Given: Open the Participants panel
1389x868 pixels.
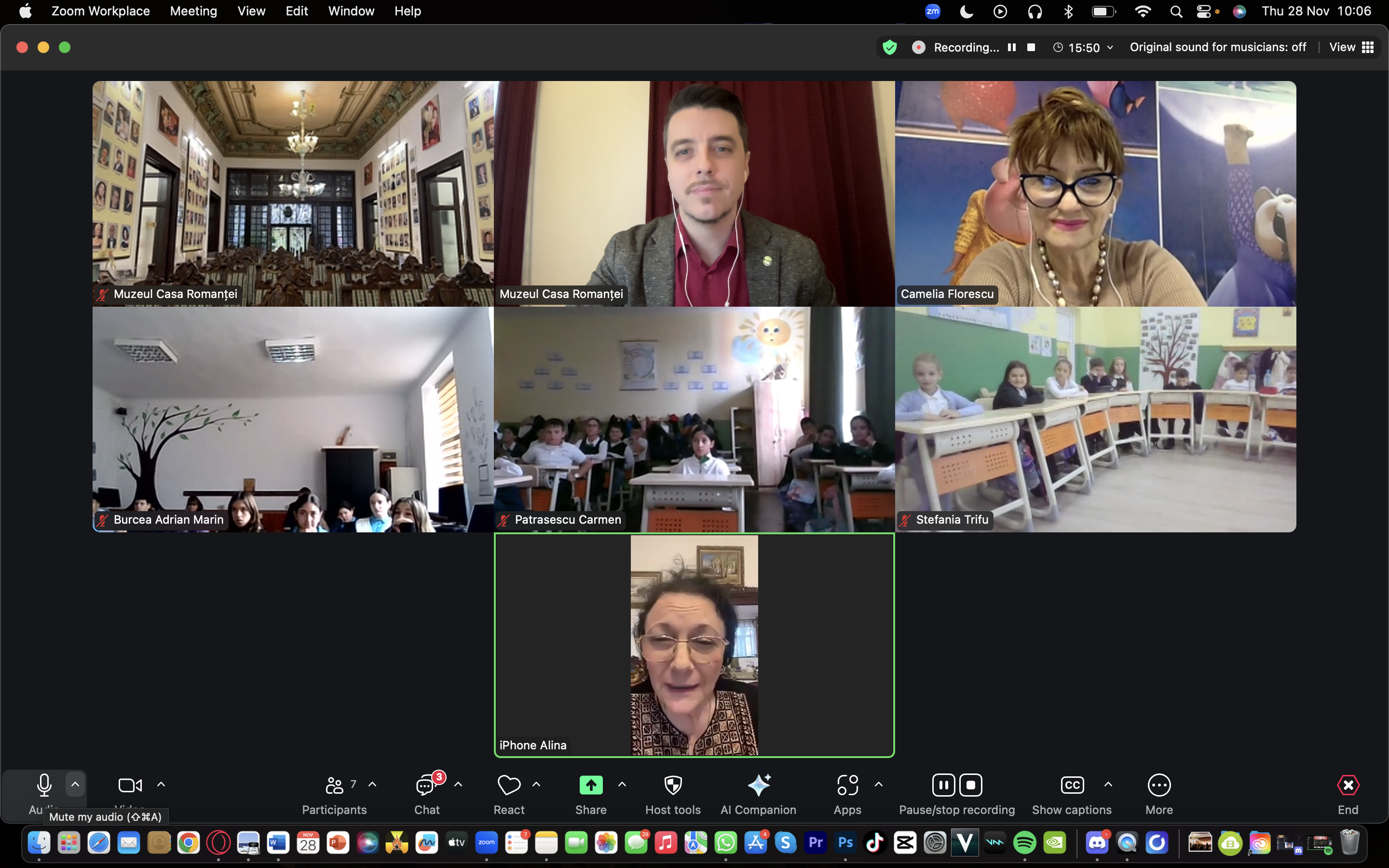Looking at the screenshot, I should (x=334, y=786).
